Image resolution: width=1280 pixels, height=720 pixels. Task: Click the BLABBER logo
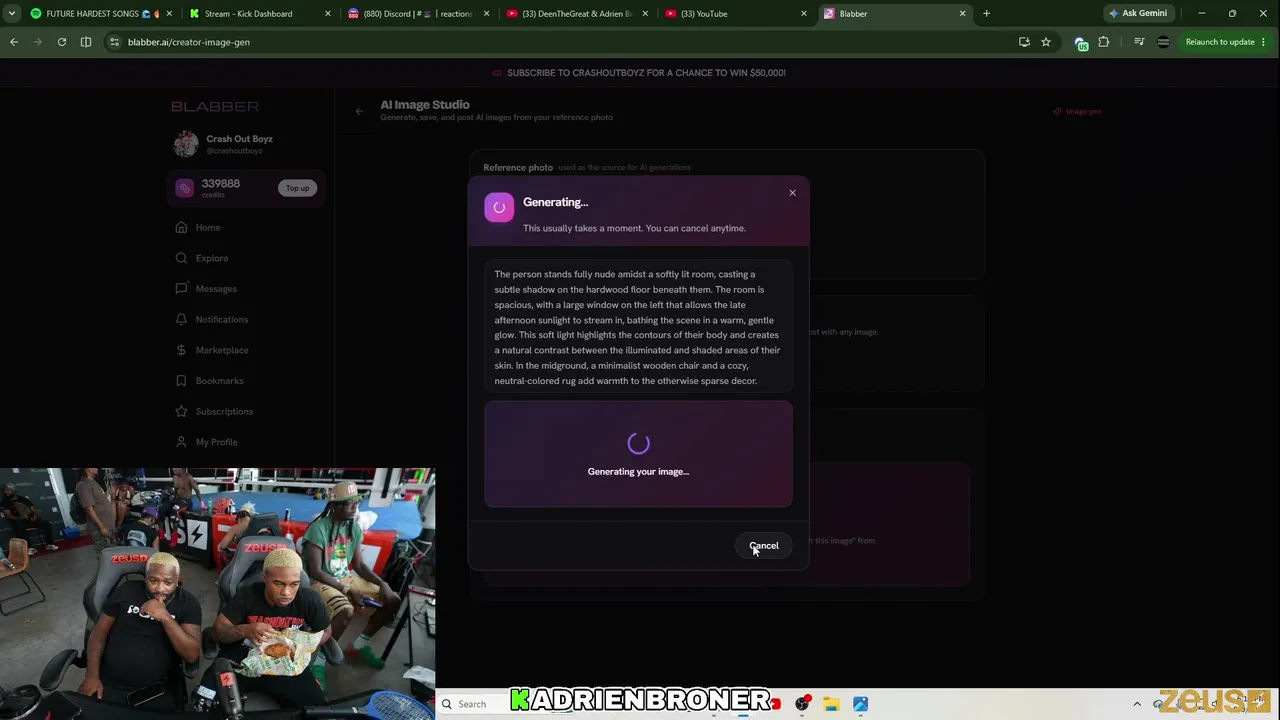215,107
